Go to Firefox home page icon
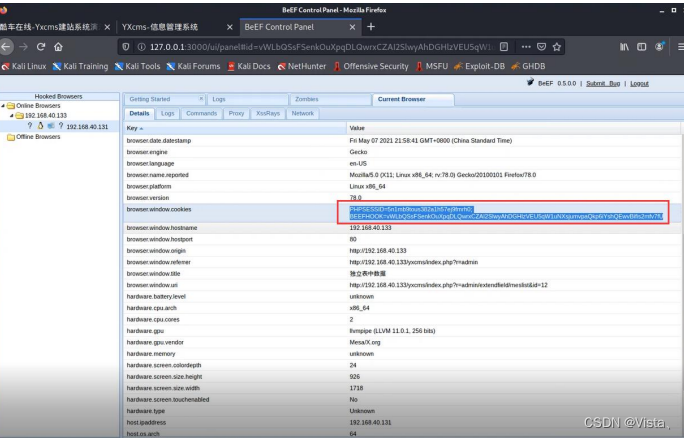Screen dimensions: 684x438 point(60,46)
